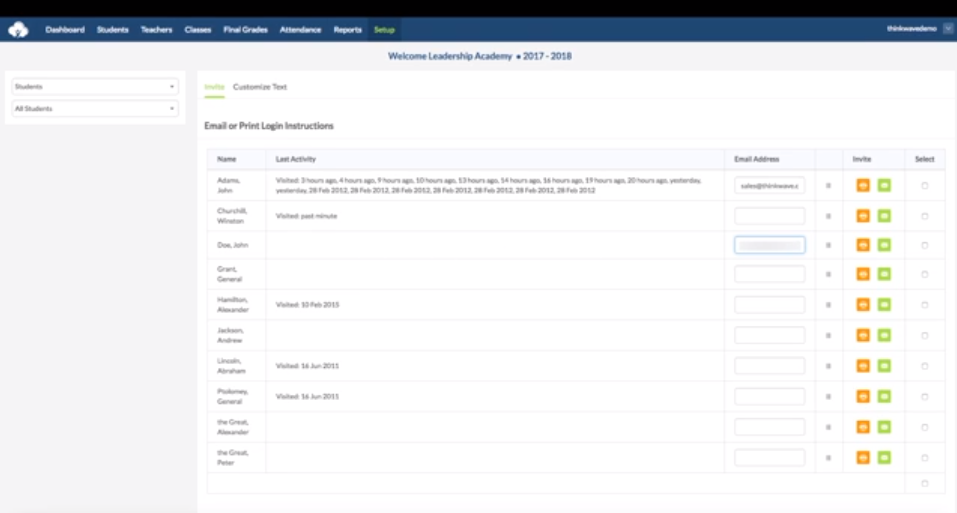Send email invite to Lincoln, Abraham
This screenshot has height=513, width=957.
[x=884, y=366]
